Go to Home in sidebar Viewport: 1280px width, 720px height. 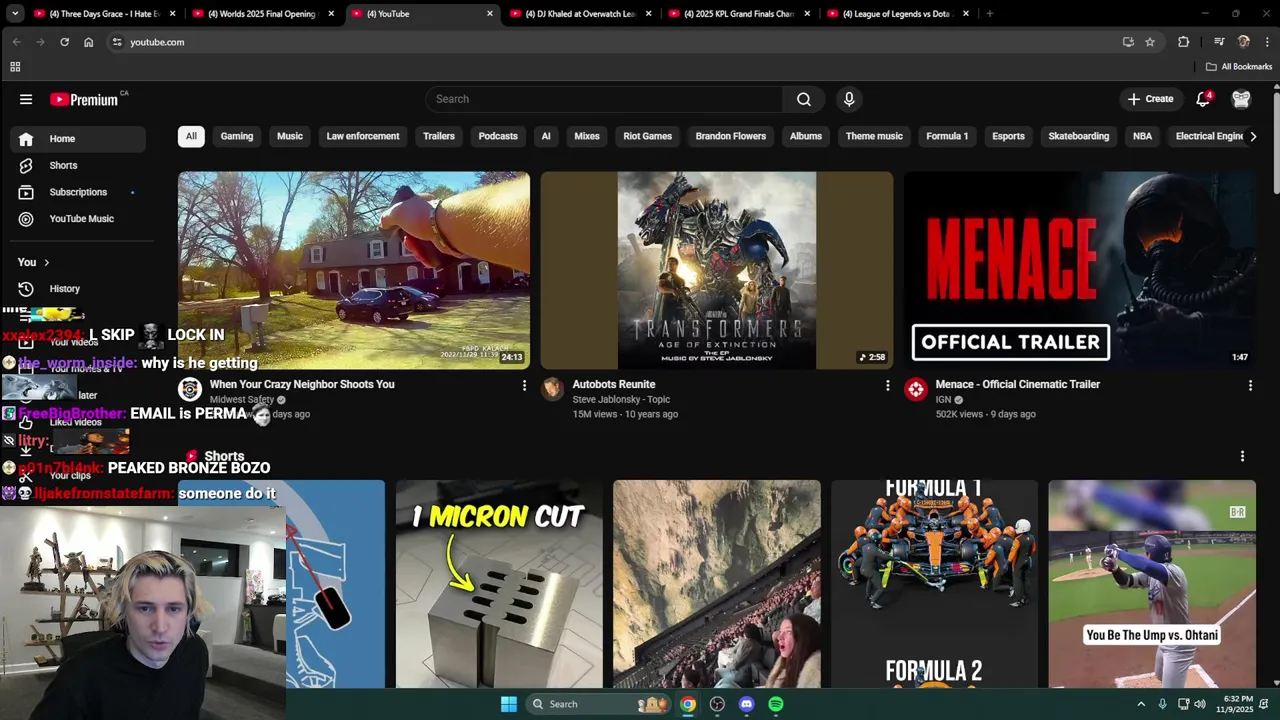click(x=80, y=139)
